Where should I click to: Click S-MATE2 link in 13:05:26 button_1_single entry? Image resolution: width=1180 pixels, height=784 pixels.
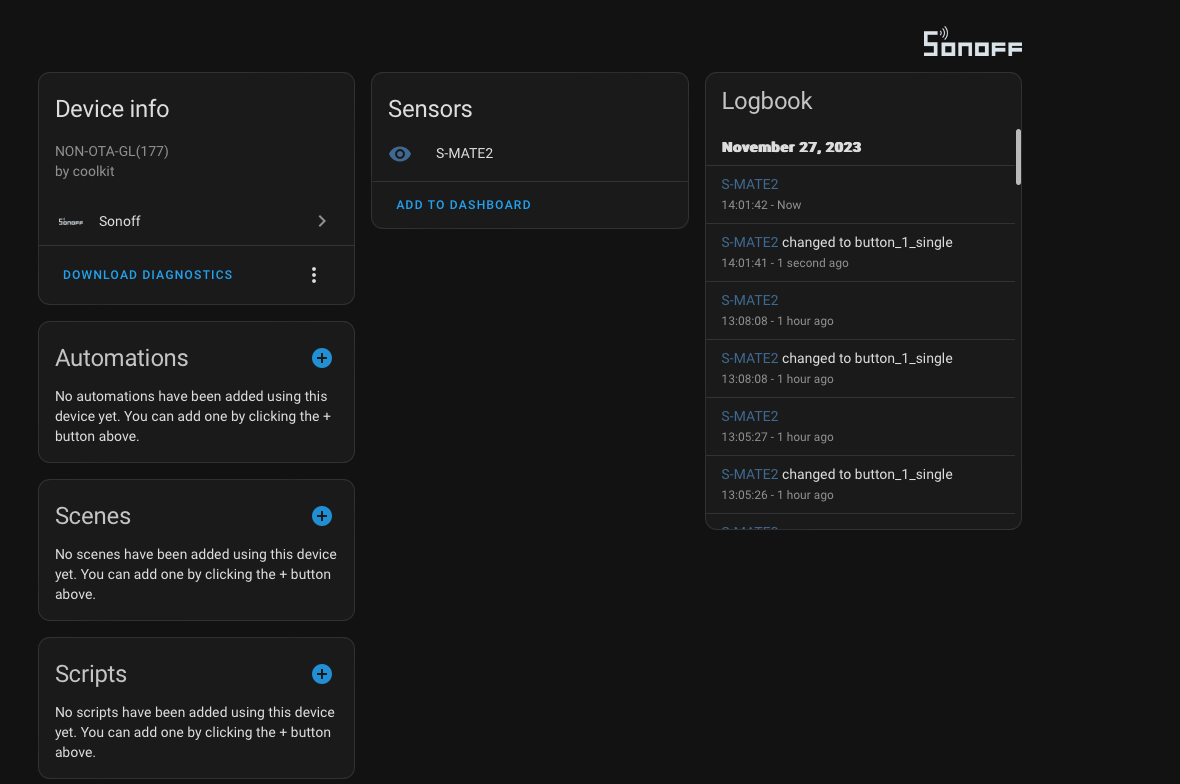tap(750, 474)
